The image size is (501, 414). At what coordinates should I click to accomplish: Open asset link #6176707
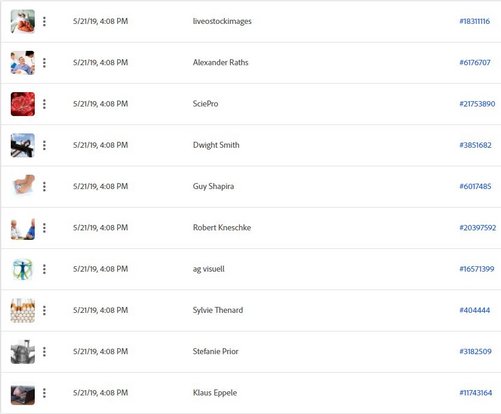click(x=475, y=63)
